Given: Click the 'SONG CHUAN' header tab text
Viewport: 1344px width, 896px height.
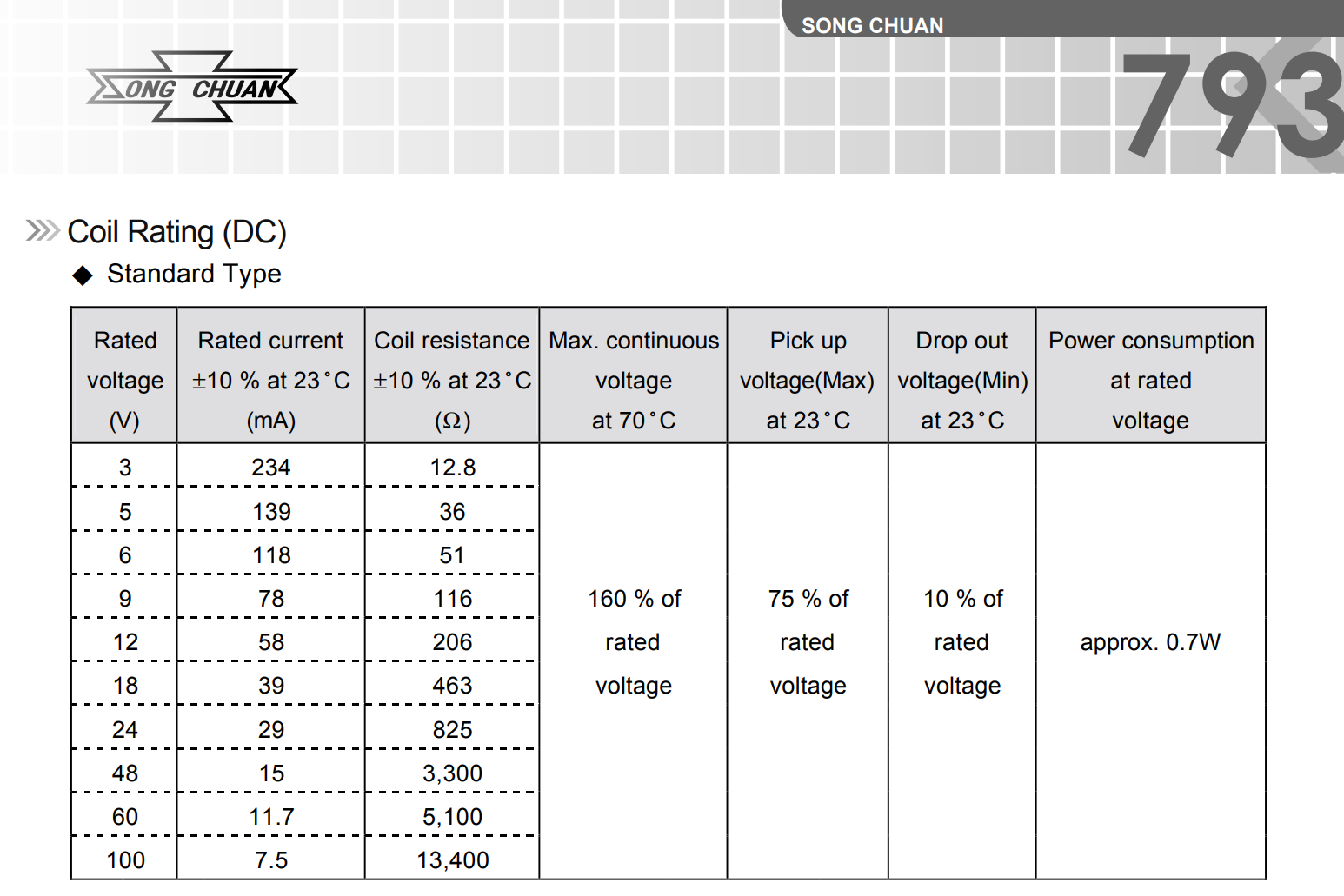Looking at the screenshot, I should (x=872, y=26).
